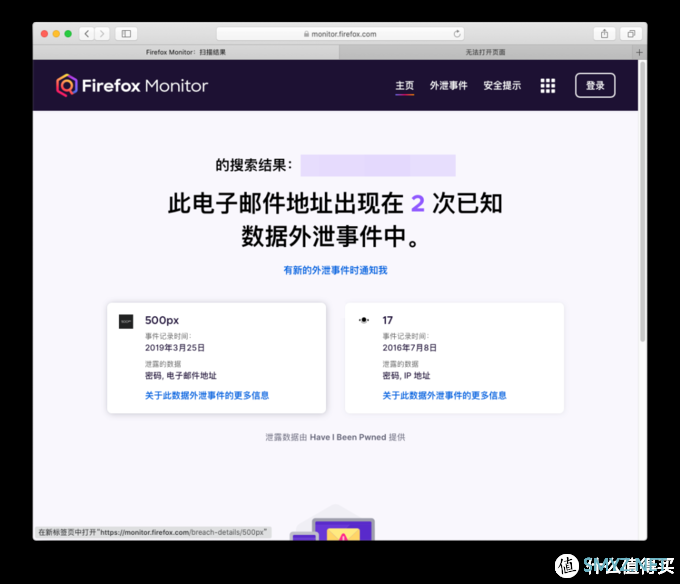Open 主页 navigation item
Image resolution: width=680 pixels, height=584 pixels.
(x=405, y=85)
